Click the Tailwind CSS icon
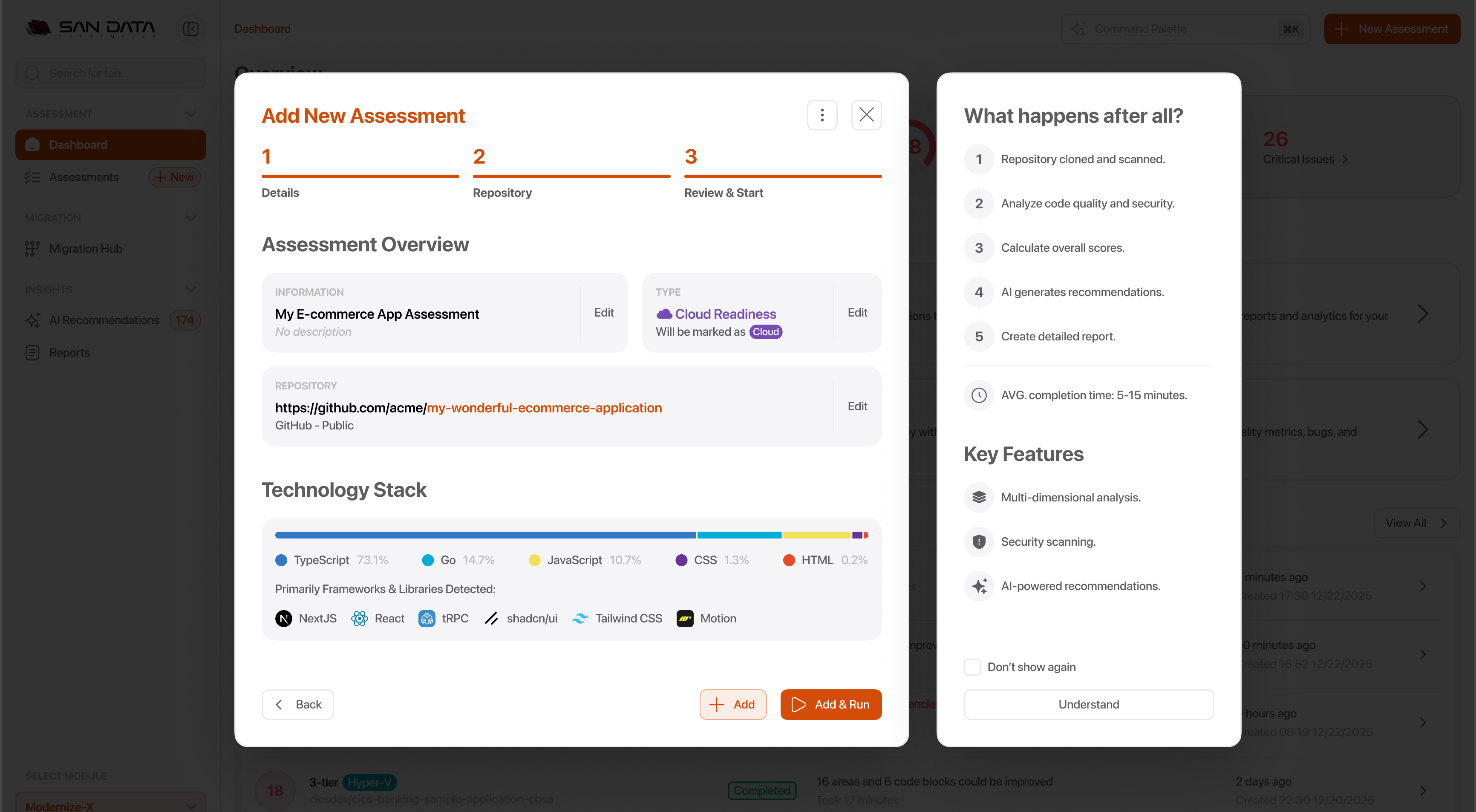The height and width of the screenshot is (812, 1476). [x=580, y=618]
